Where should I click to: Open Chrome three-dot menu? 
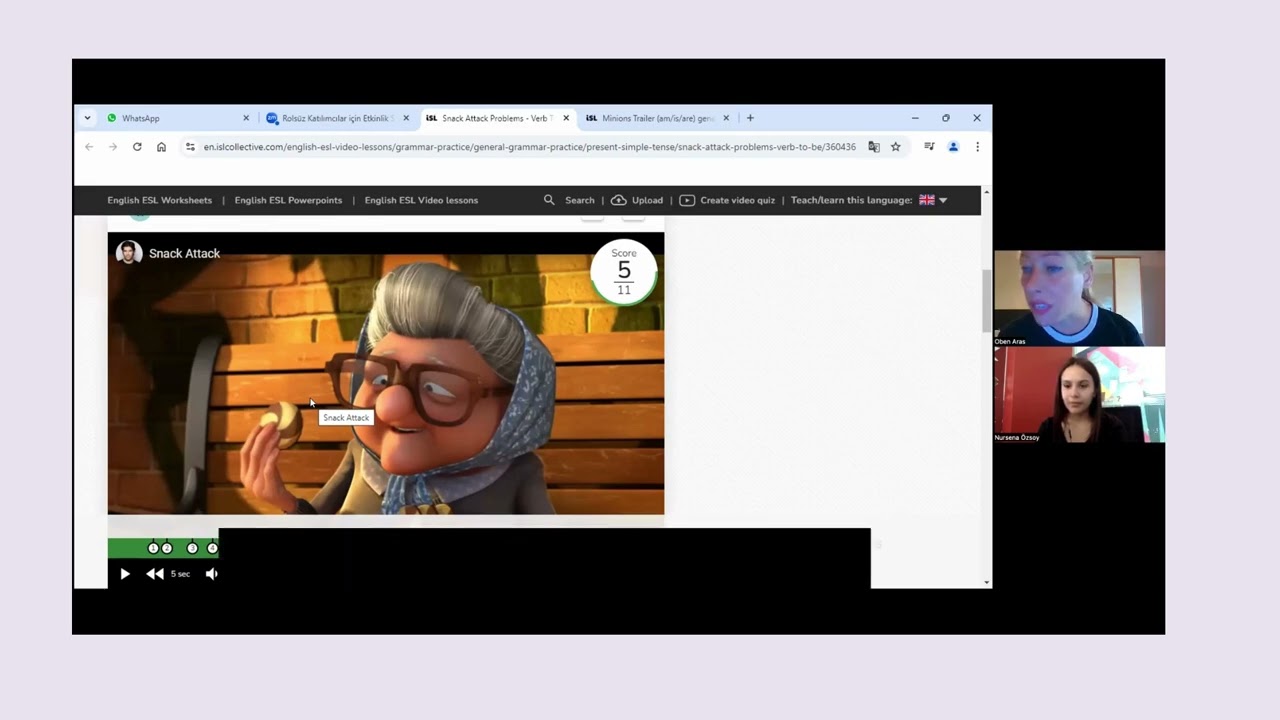[x=977, y=147]
